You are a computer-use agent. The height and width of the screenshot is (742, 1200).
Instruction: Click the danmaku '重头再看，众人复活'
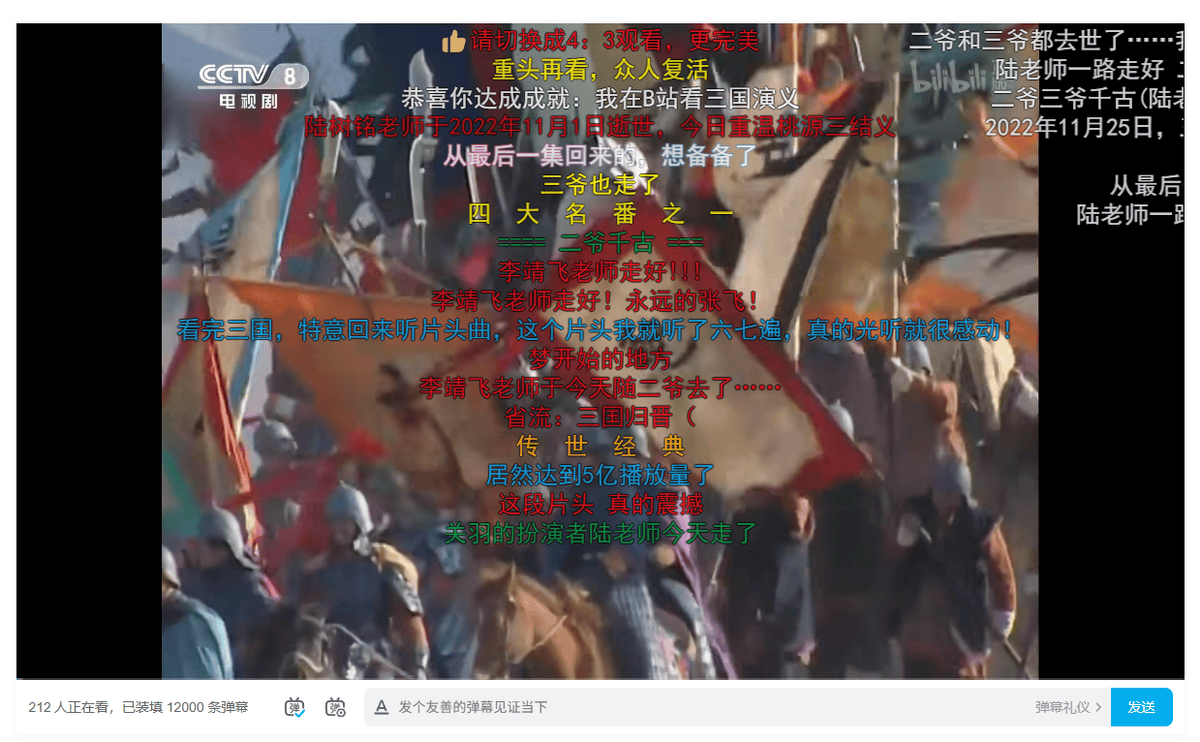click(x=600, y=70)
